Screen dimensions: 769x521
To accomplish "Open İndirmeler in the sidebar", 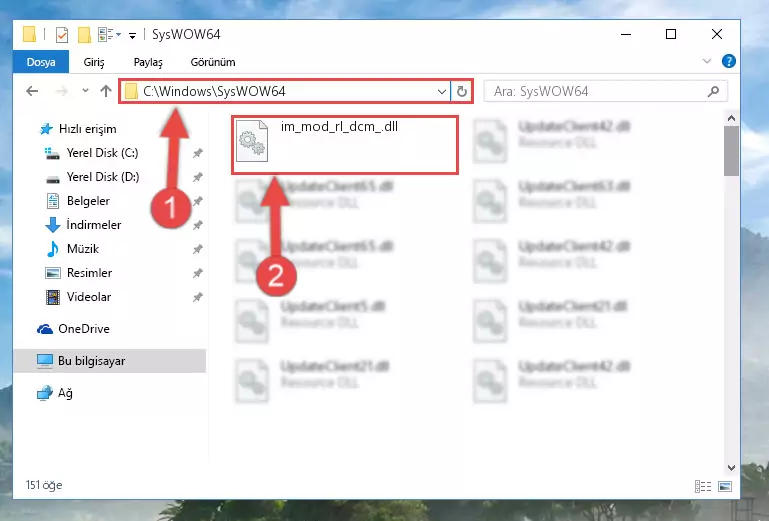I will (94, 225).
